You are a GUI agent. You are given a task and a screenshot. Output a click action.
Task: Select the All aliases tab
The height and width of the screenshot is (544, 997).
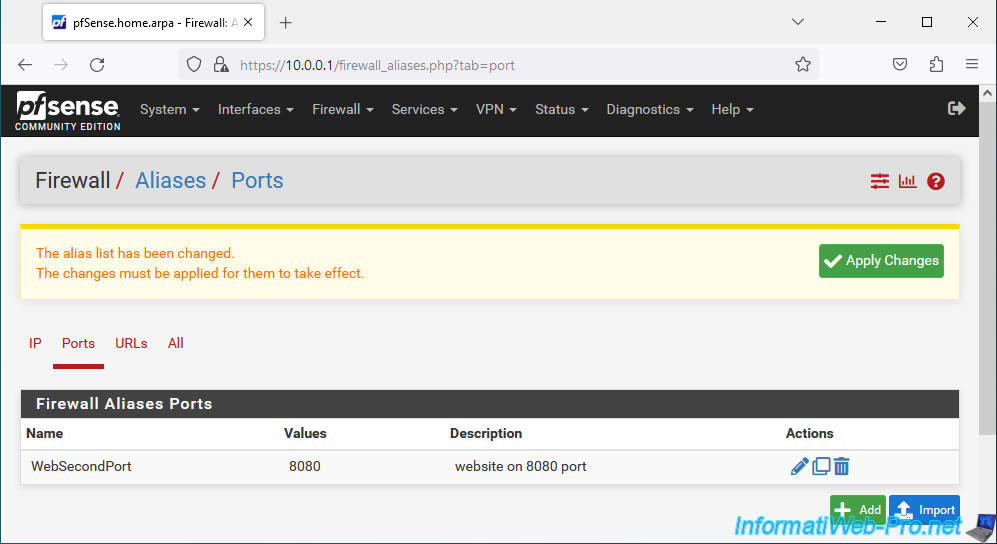(175, 343)
